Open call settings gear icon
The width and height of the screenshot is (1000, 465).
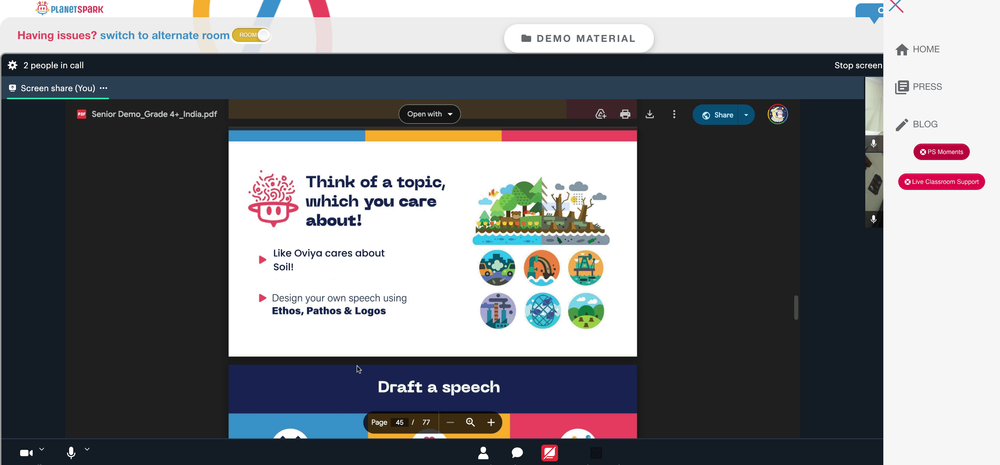pyautogui.click(x=12, y=65)
